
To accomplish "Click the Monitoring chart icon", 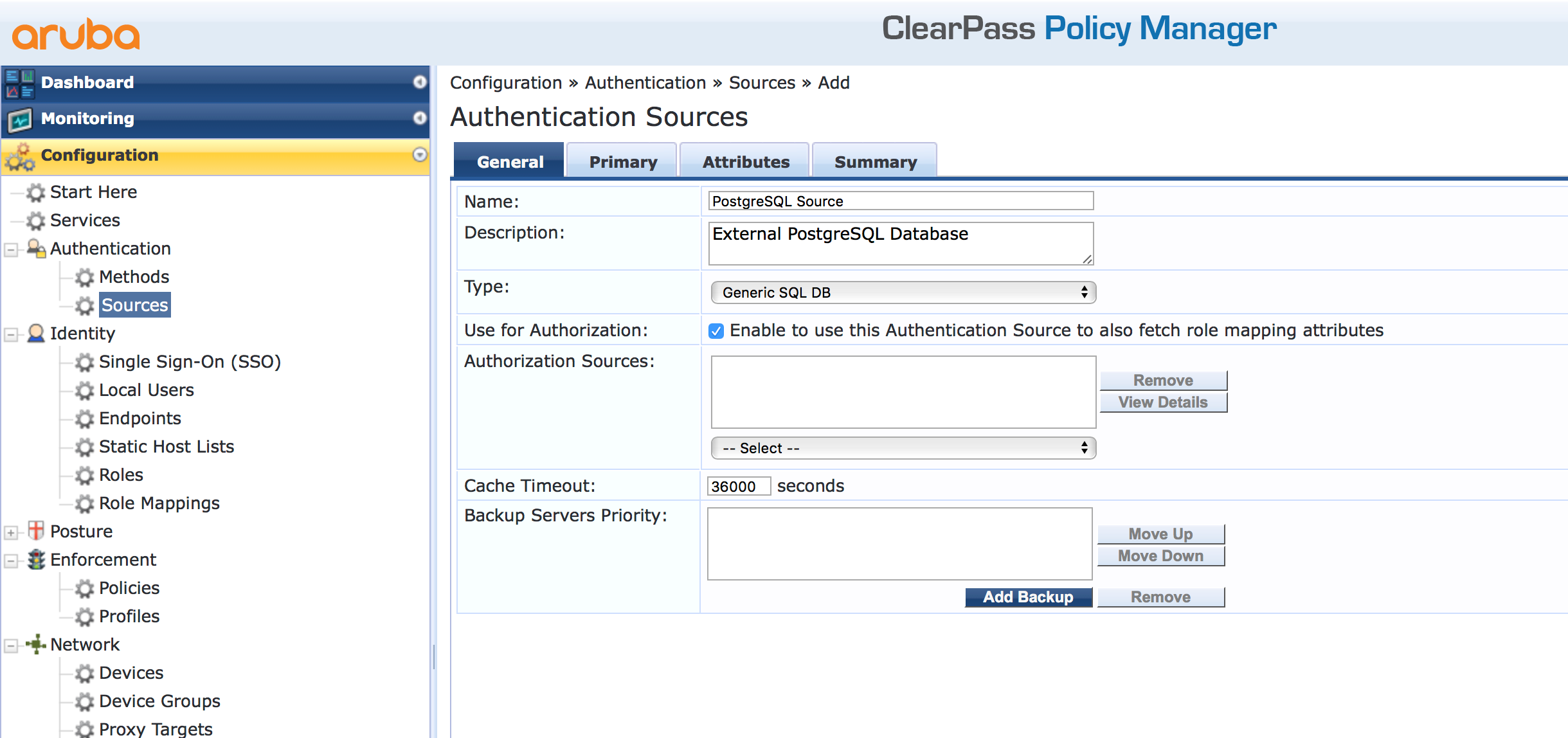I will 19,119.
